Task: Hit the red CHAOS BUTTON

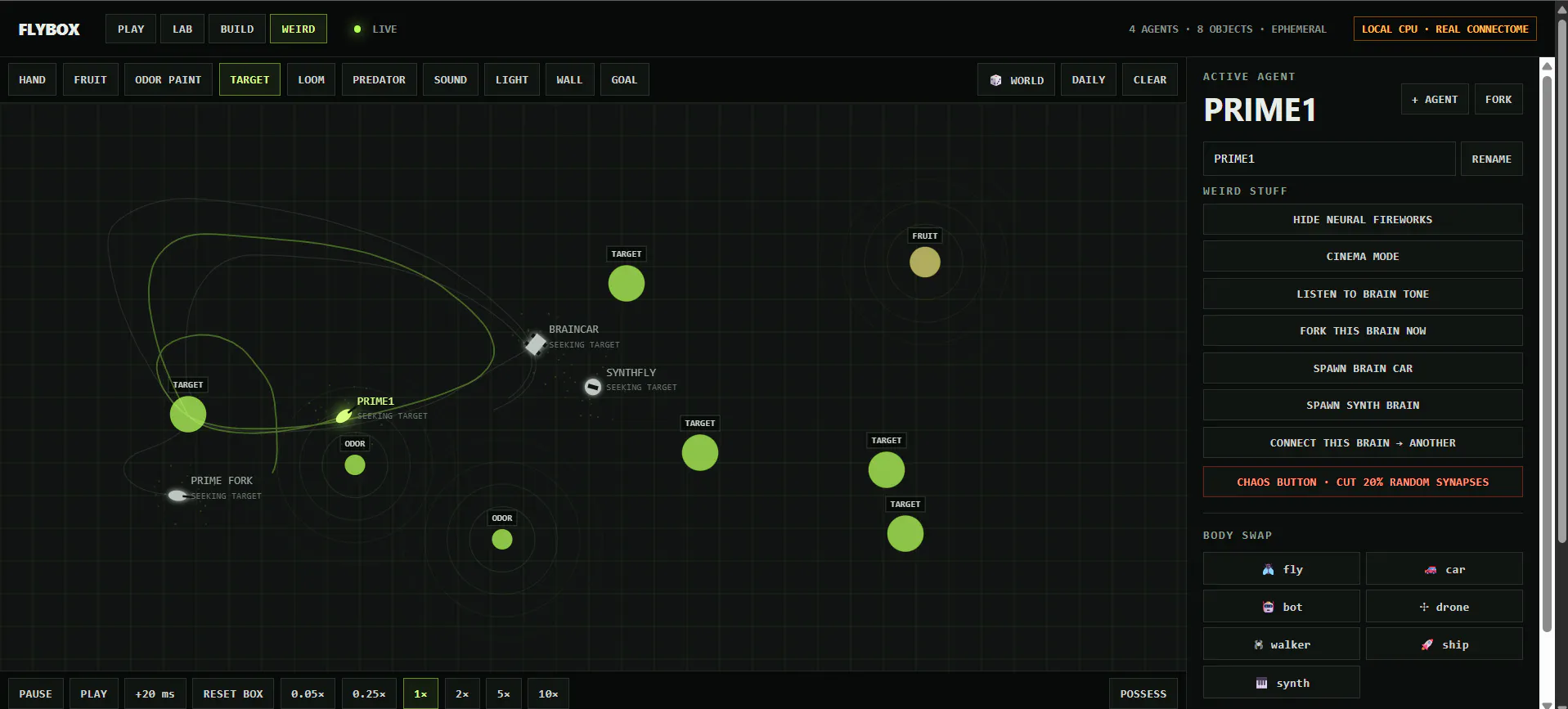Action: 1363,482
